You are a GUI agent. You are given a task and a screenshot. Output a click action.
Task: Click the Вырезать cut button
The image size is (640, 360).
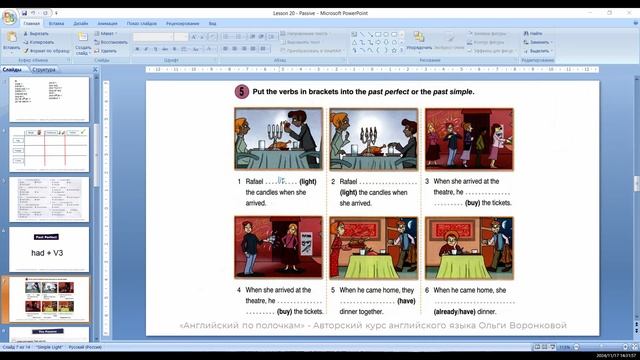[x=36, y=34]
